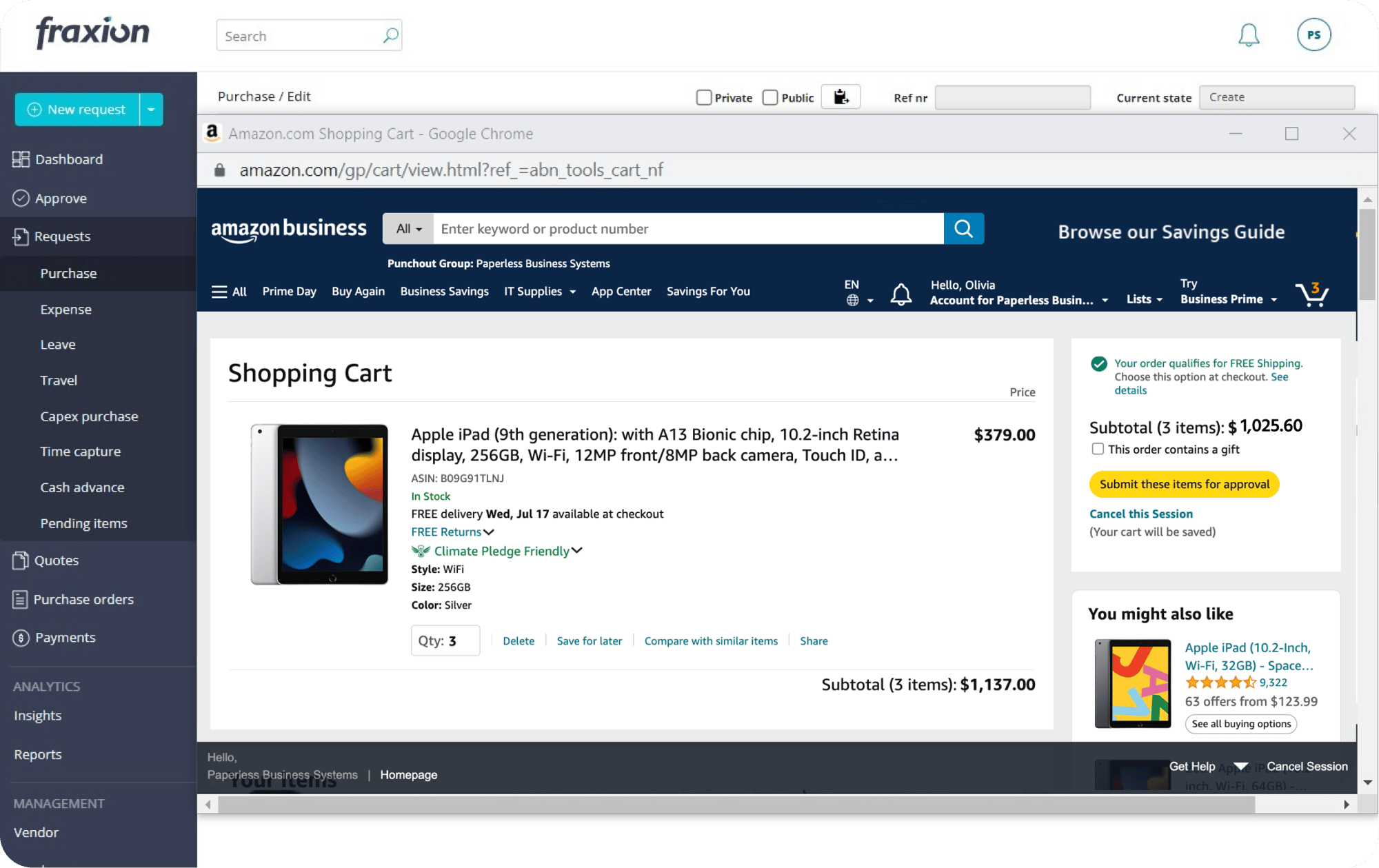Open the All category dropdown in Amazon search

point(408,229)
